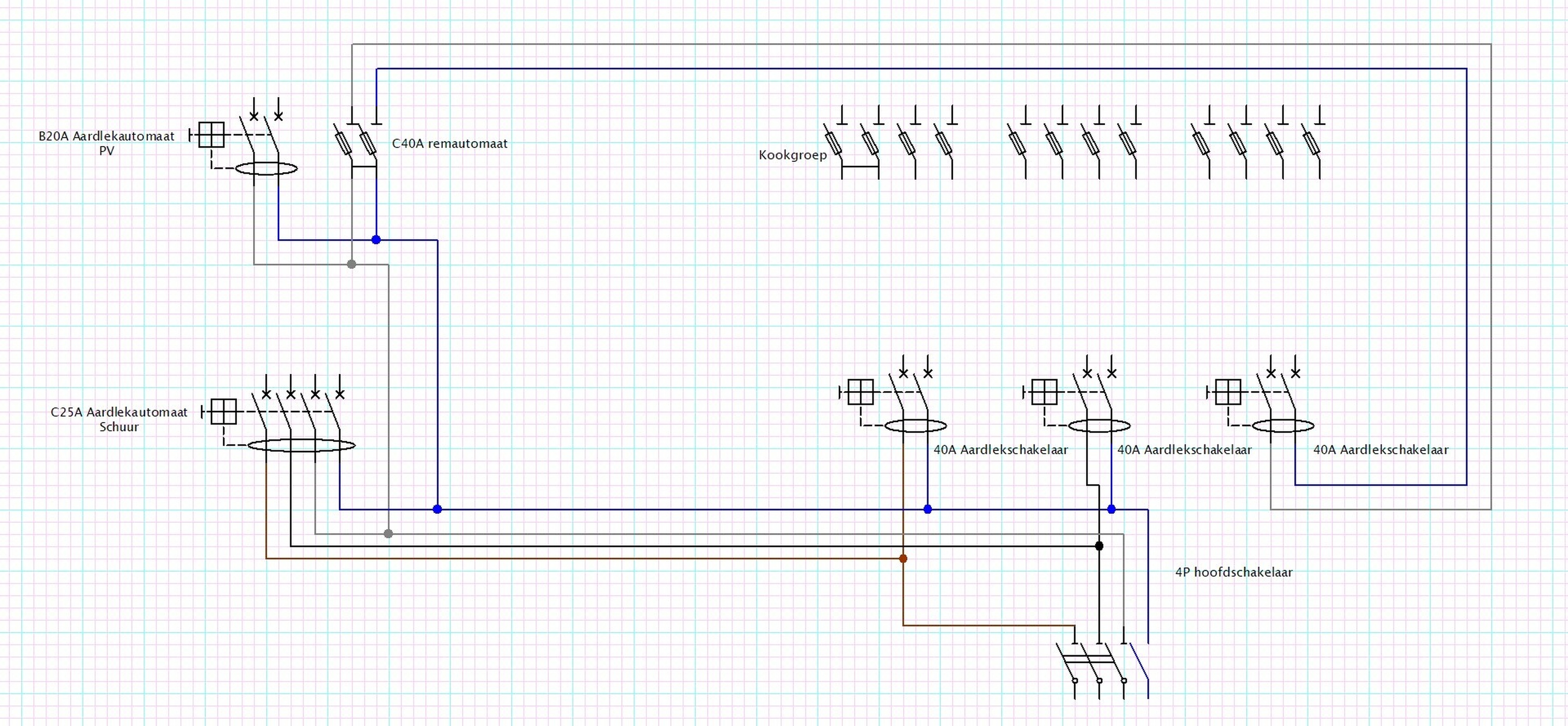
Task: Select the B20A Aardlekautomaat PV label
Action: coord(107,144)
